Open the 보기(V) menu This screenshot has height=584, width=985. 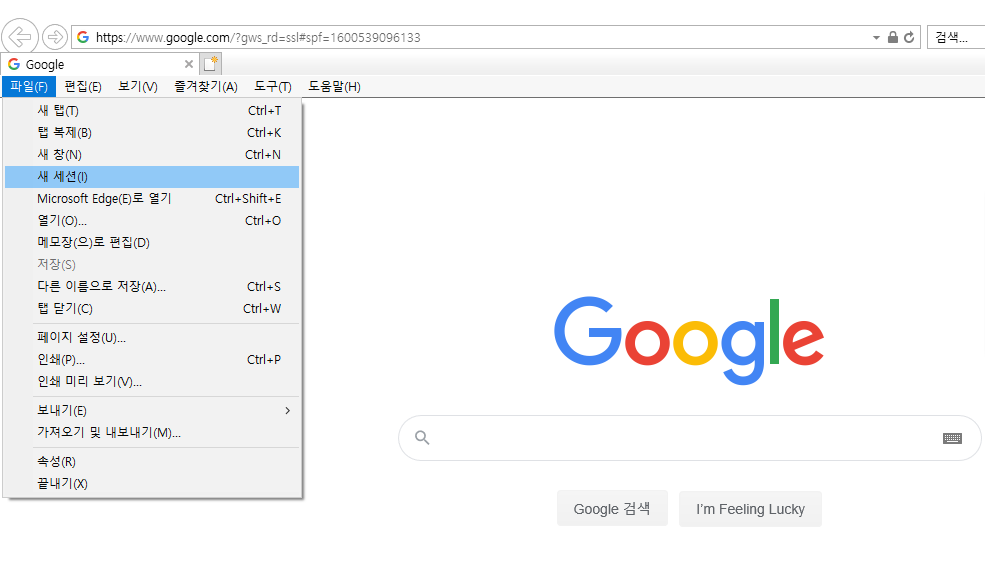pos(138,87)
